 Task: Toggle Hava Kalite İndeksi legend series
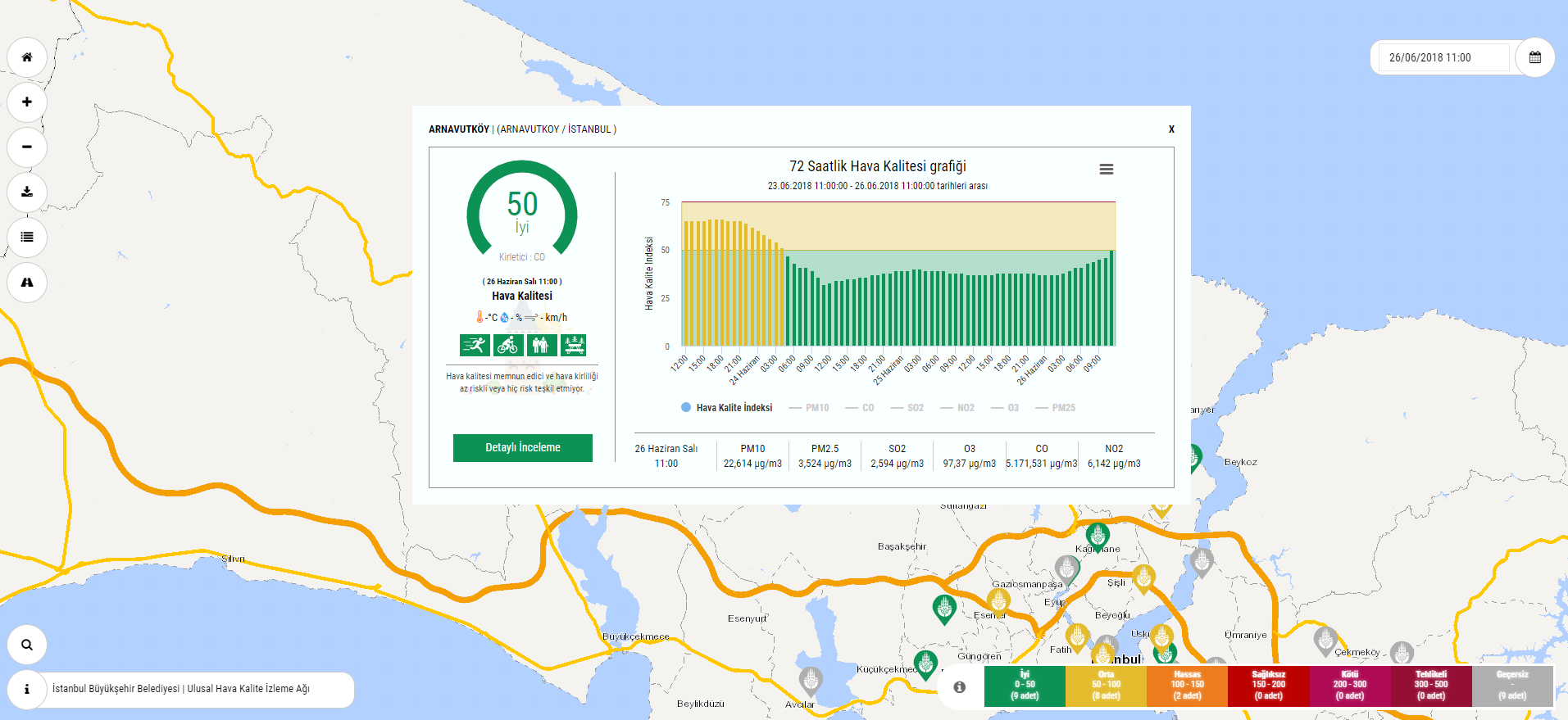(x=727, y=408)
